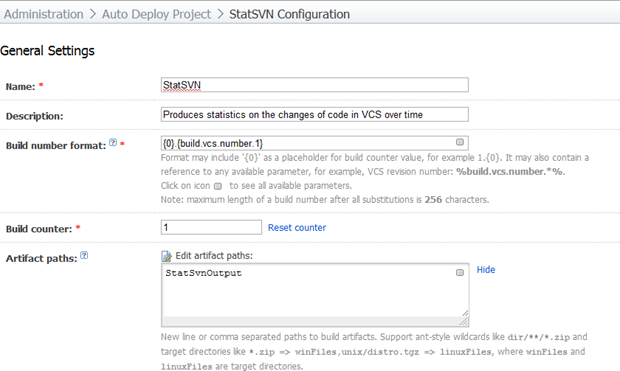
Task: Click the 'Build counter:' field label
Action: tap(39, 229)
